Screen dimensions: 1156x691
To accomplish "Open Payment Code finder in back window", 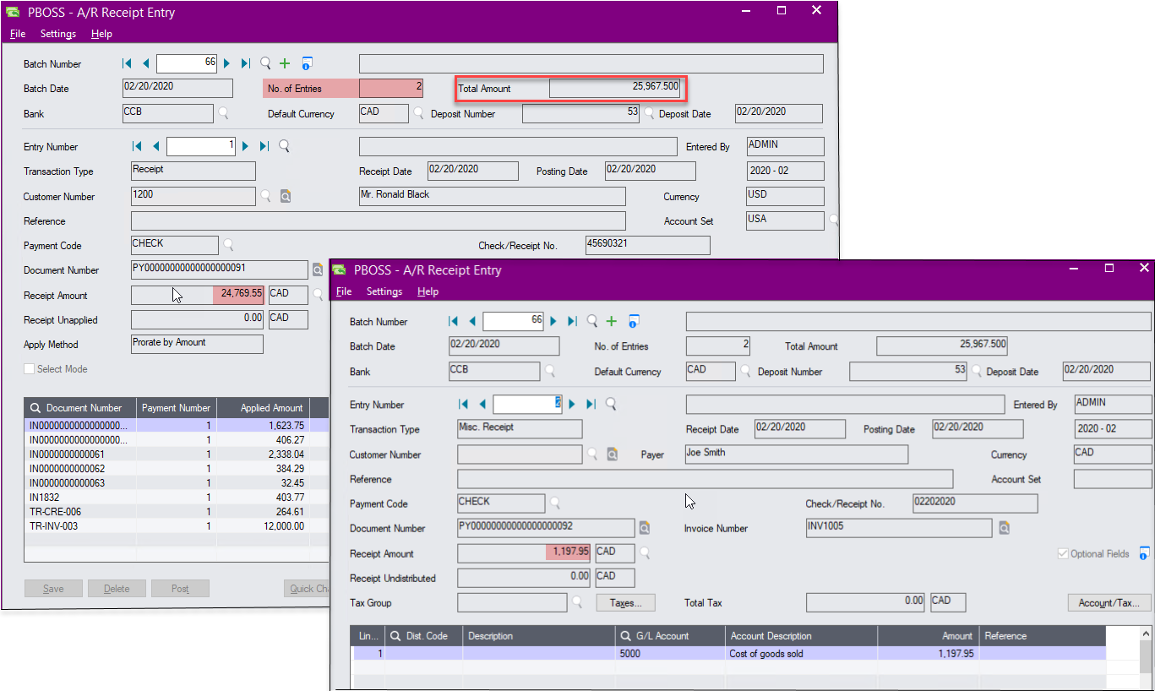I will [229, 245].
